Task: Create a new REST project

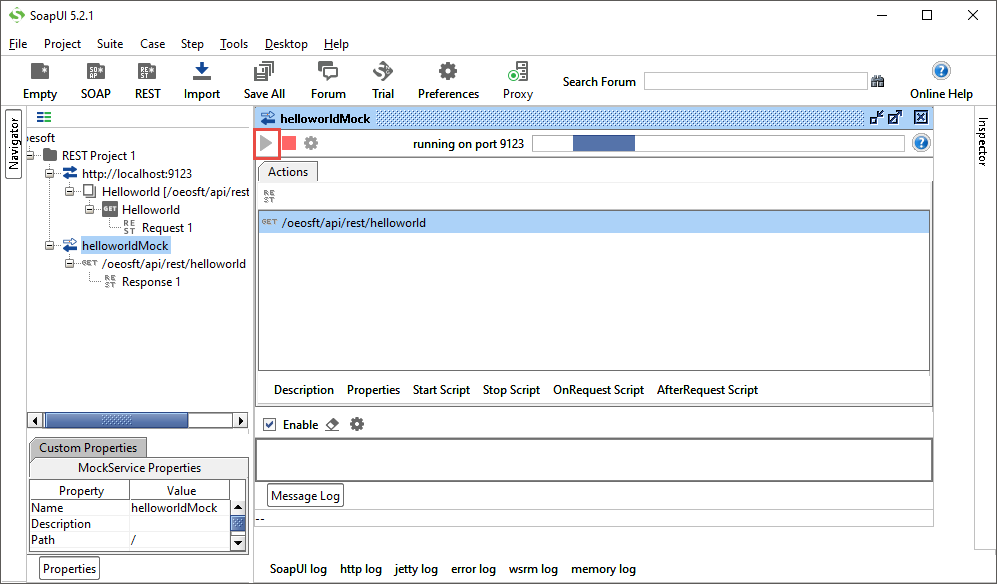Action: [148, 81]
